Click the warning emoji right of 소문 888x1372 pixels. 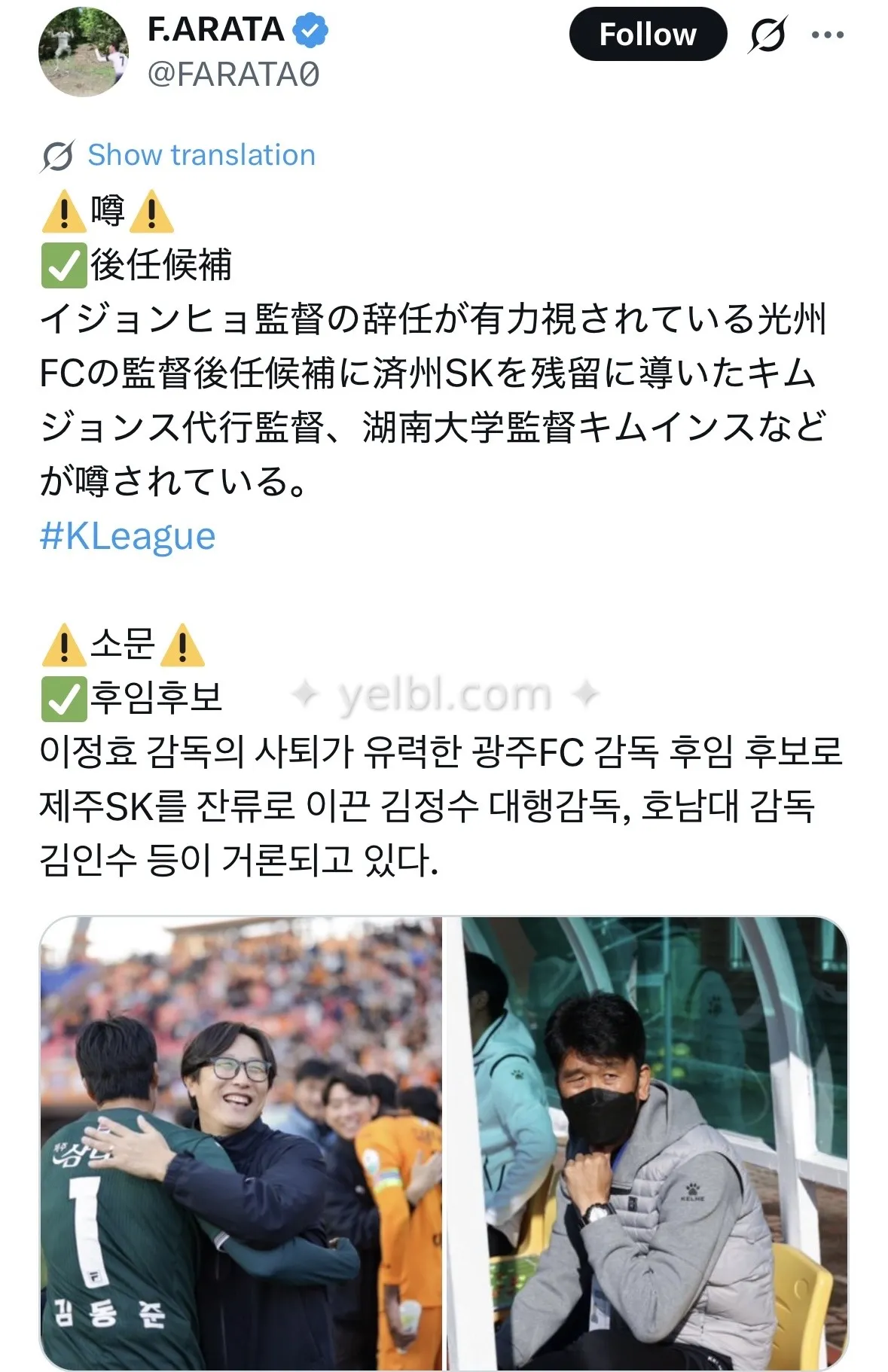(x=182, y=645)
